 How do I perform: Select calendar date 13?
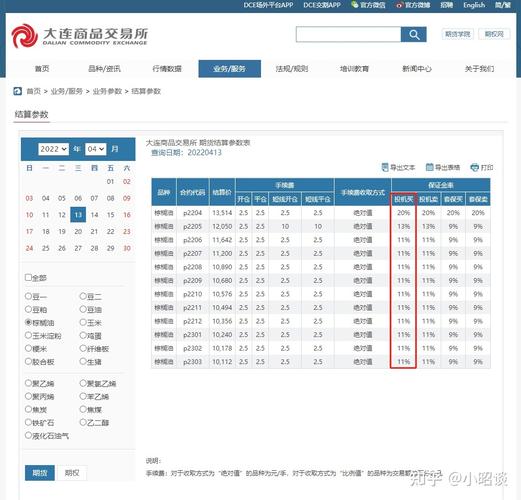click(x=78, y=215)
